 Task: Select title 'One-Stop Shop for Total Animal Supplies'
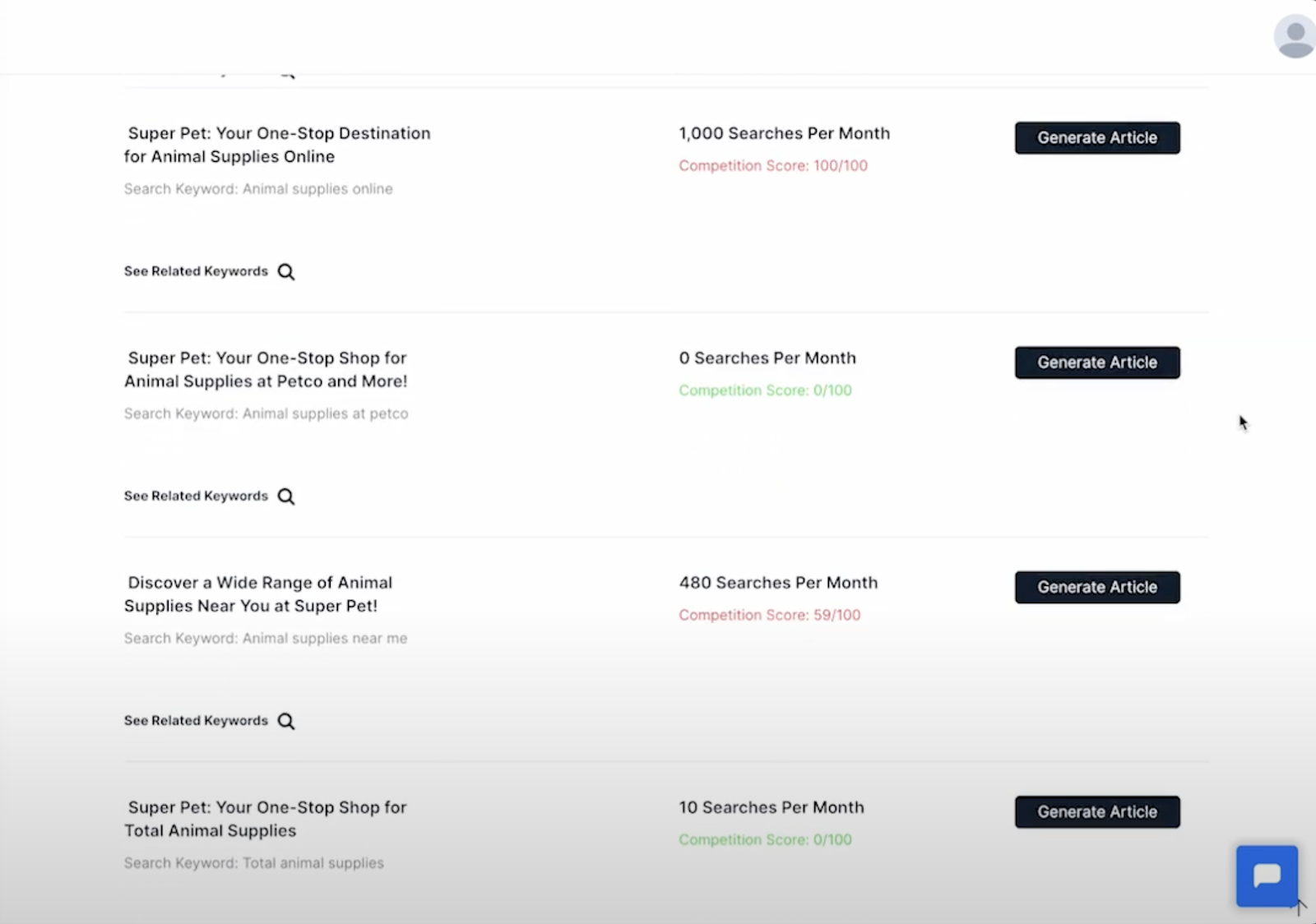point(266,819)
